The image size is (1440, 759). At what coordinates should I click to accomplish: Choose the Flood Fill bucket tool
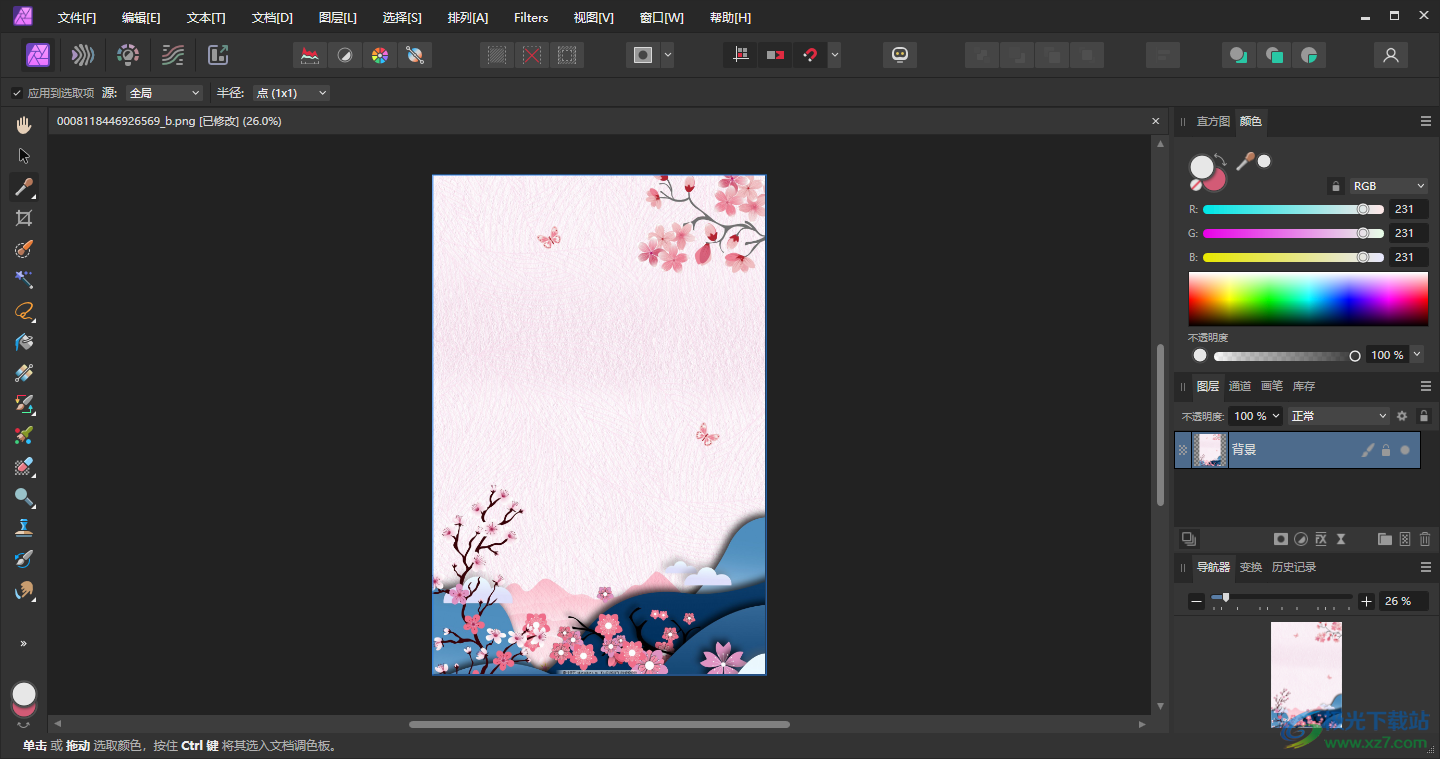tap(24, 342)
